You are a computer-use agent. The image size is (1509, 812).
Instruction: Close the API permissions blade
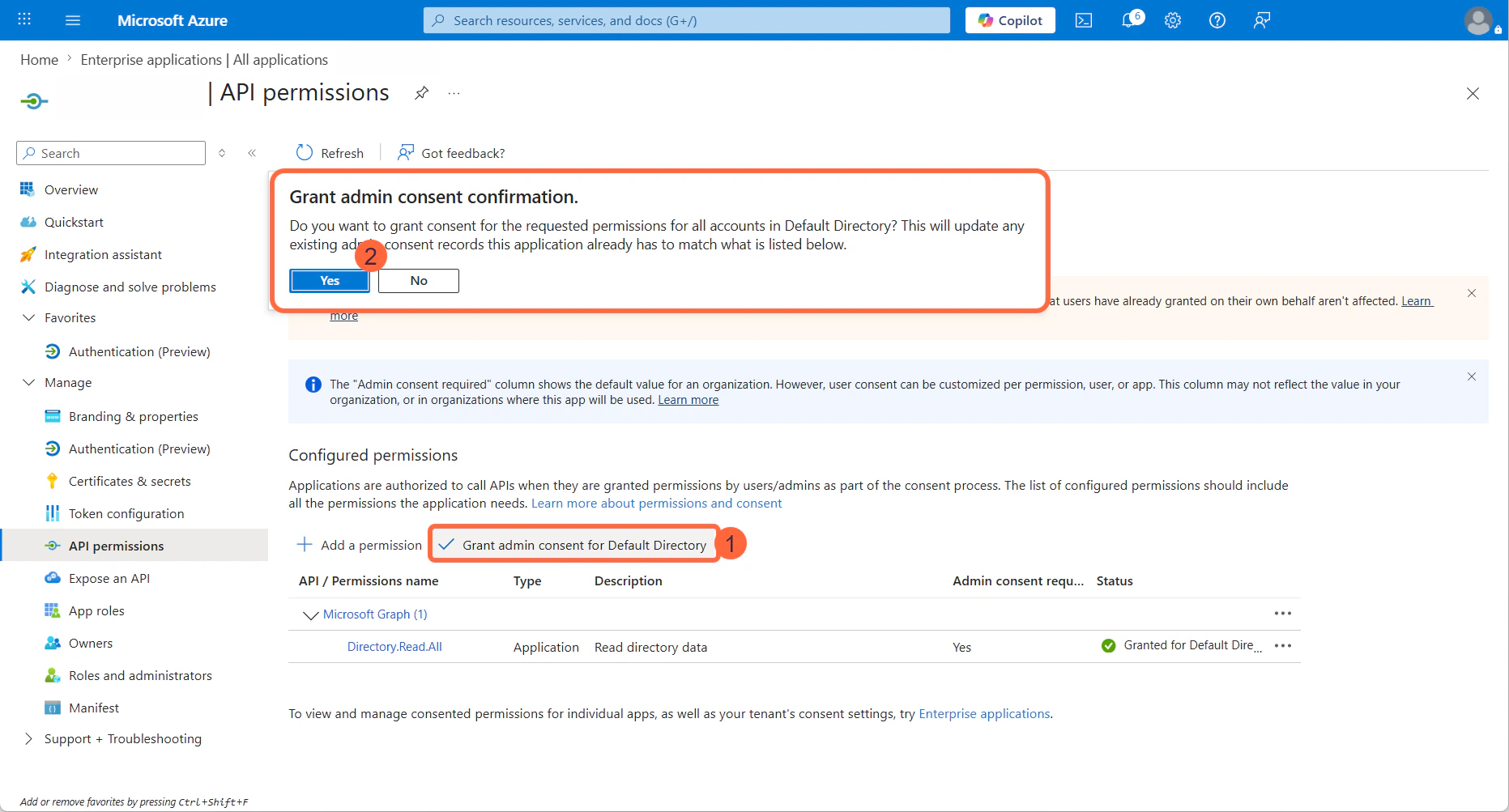1473,93
